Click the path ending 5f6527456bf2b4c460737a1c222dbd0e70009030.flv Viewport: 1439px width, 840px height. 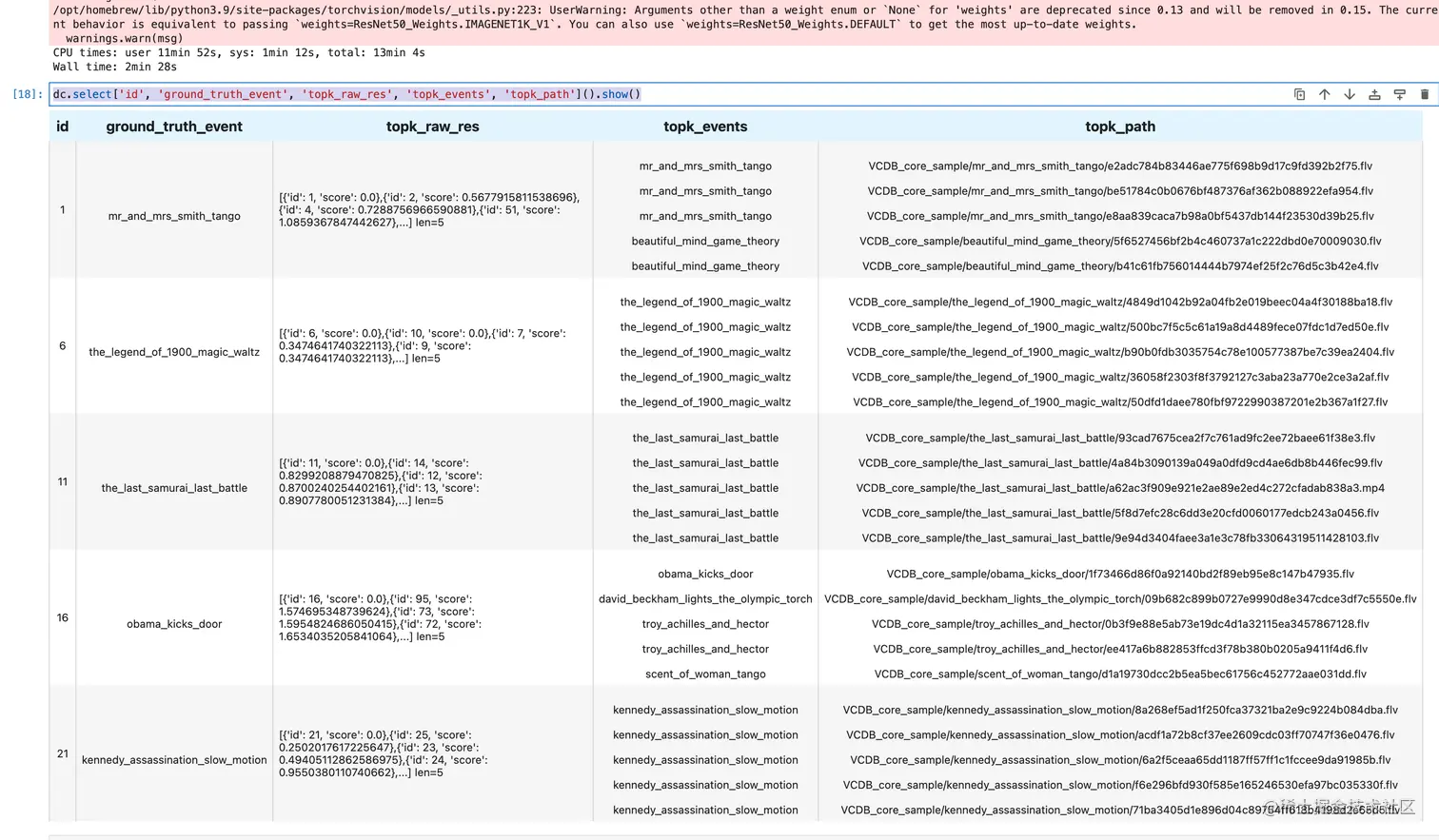1120,242
